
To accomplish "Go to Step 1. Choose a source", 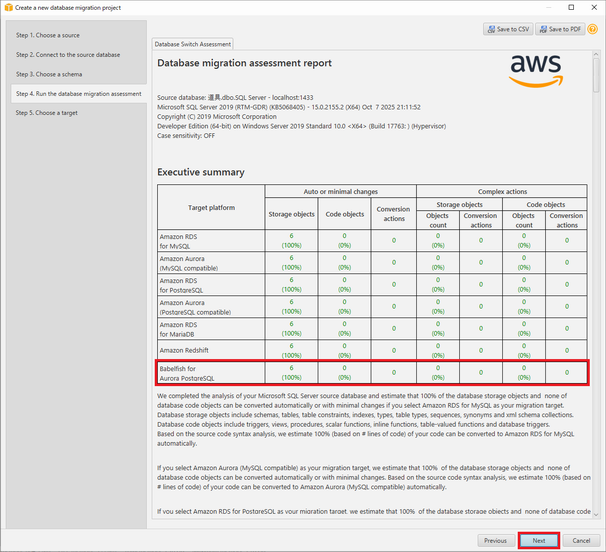I will pos(50,35).
